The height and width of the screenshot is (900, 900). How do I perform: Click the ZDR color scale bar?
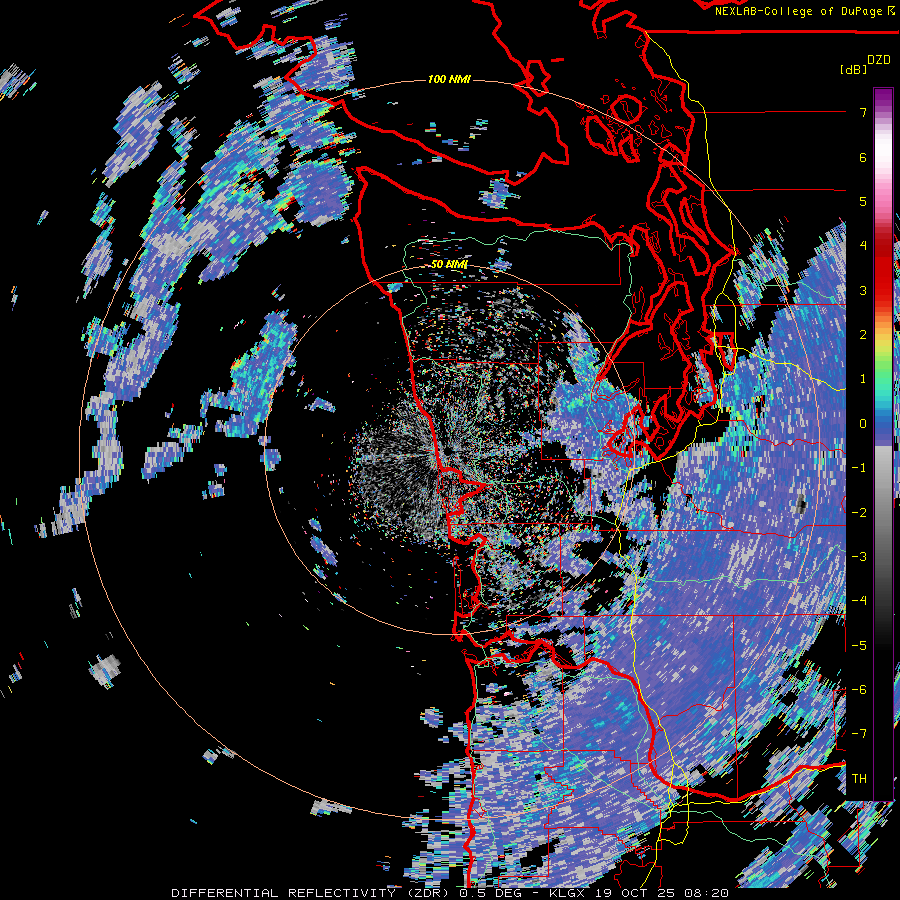pyautogui.click(x=883, y=444)
